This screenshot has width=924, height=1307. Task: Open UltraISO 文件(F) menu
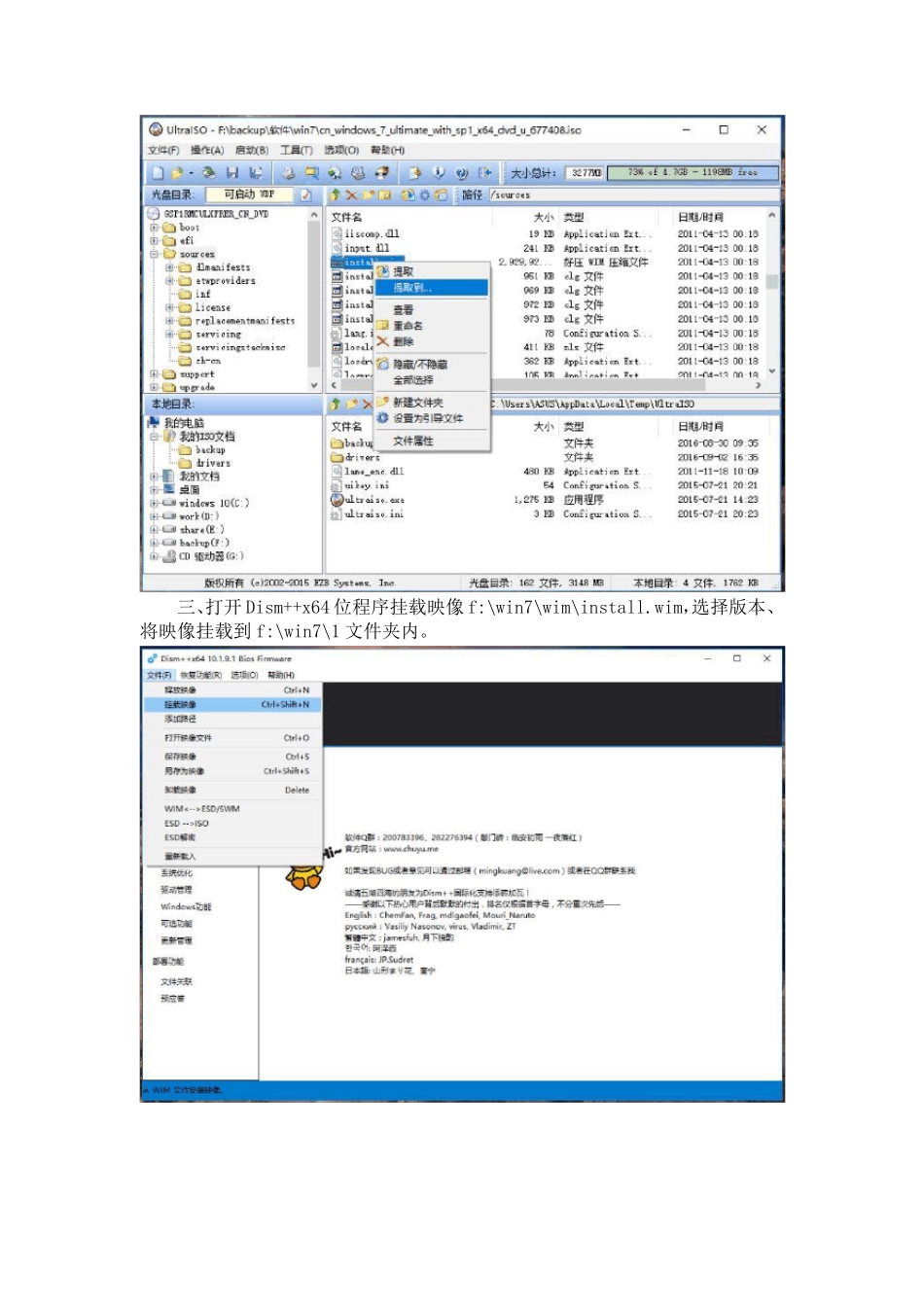click(x=163, y=151)
